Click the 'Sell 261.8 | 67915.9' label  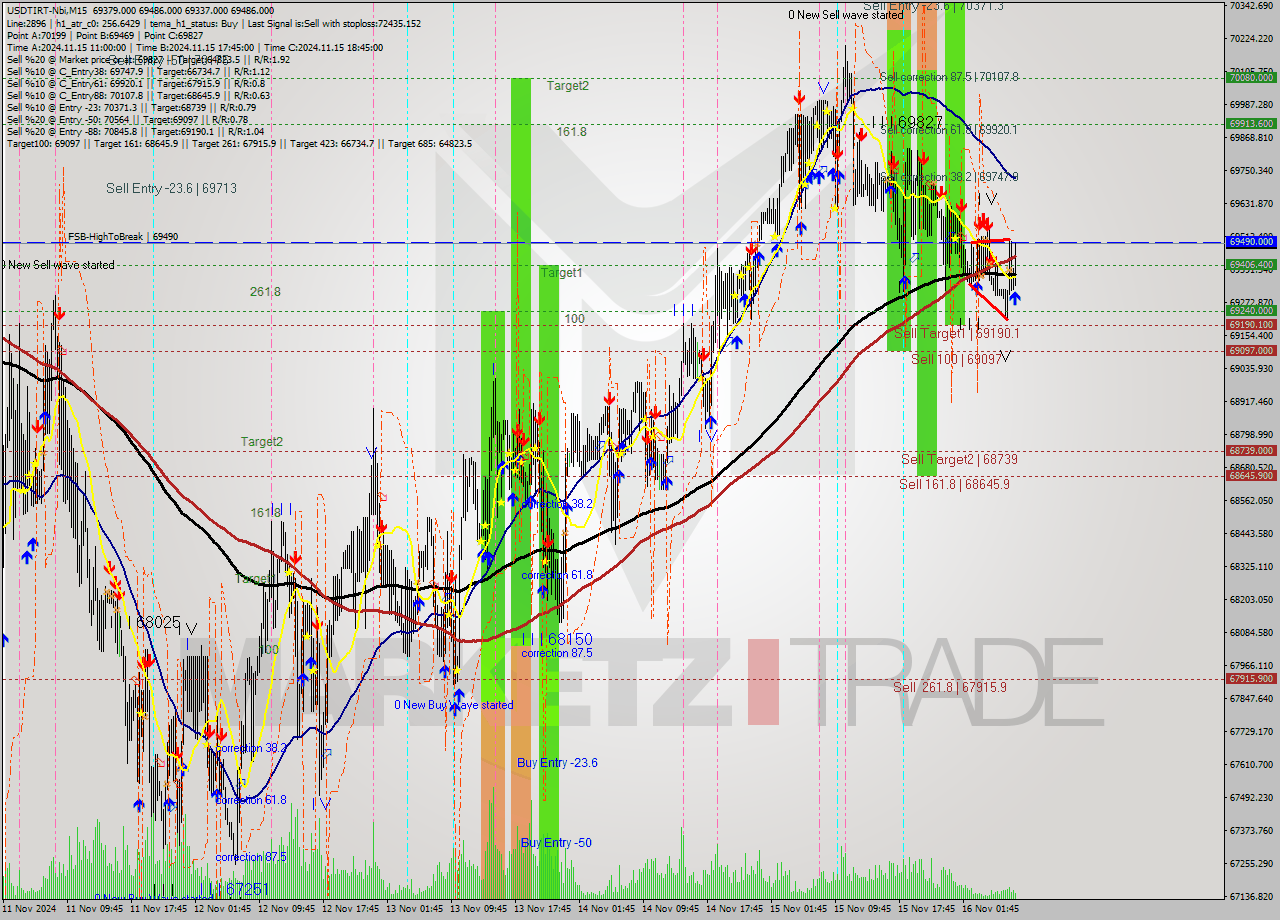pos(950,687)
